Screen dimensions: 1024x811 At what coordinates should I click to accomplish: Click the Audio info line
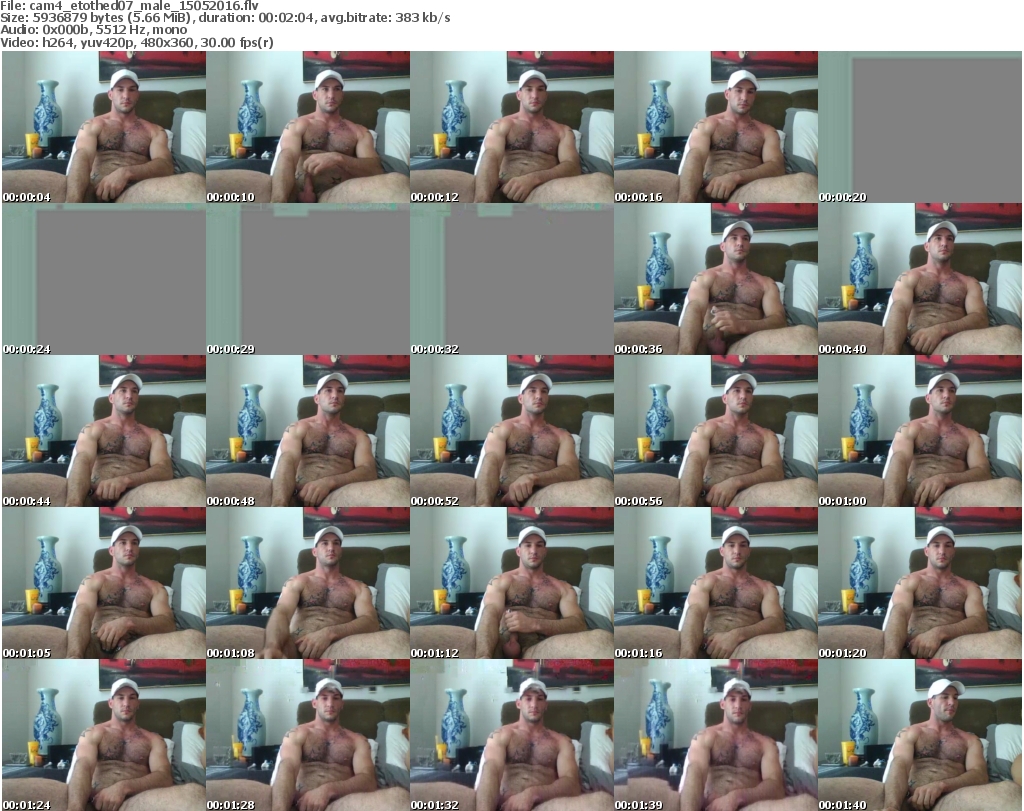click(x=93, y=30)
